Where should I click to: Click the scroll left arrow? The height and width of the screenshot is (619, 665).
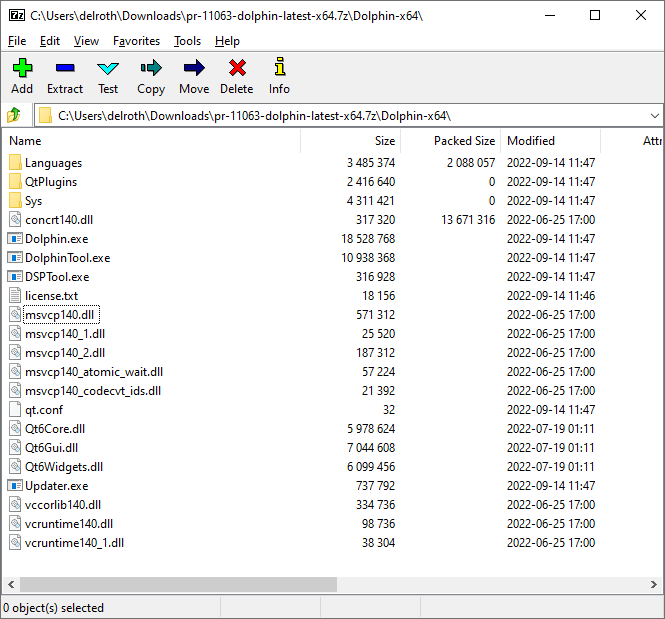11,584
